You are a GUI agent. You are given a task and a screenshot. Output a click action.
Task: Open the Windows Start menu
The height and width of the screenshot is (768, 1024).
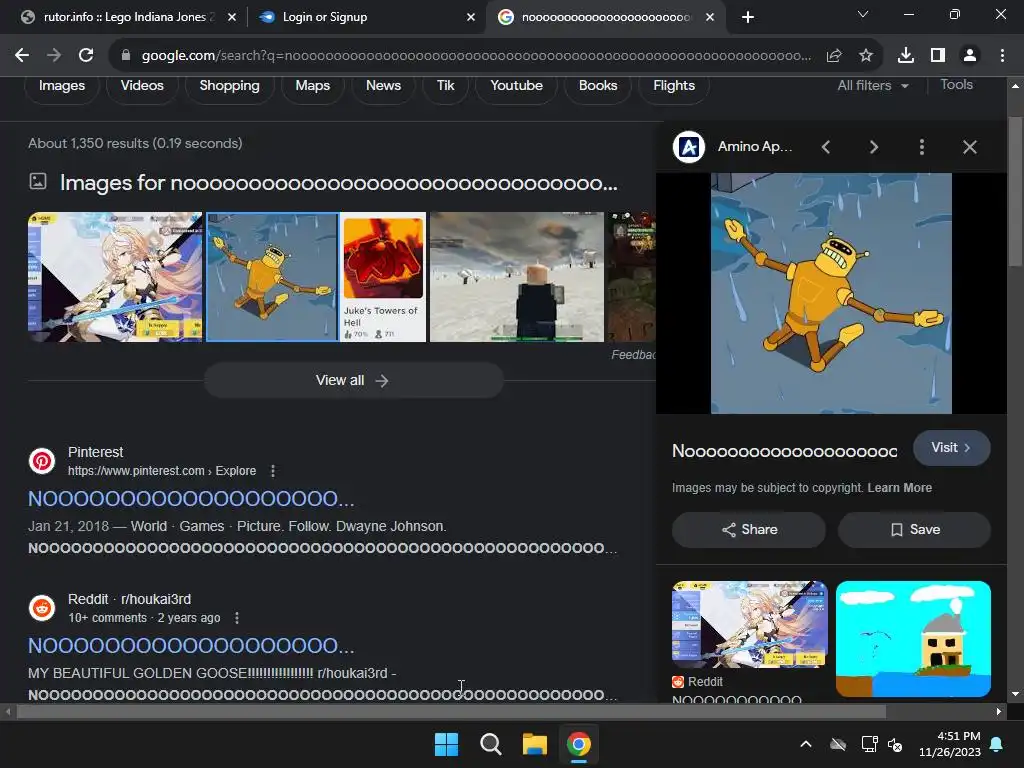tap(447, 744)
